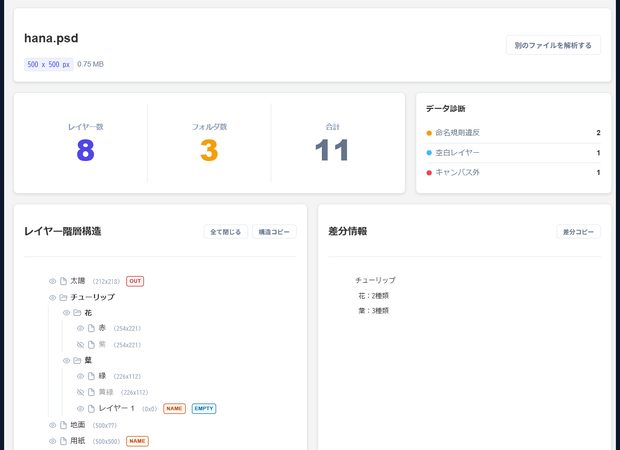Click 差分コピー button
Viewport: 620px width, 450px height.
click(x=578, y=232)
